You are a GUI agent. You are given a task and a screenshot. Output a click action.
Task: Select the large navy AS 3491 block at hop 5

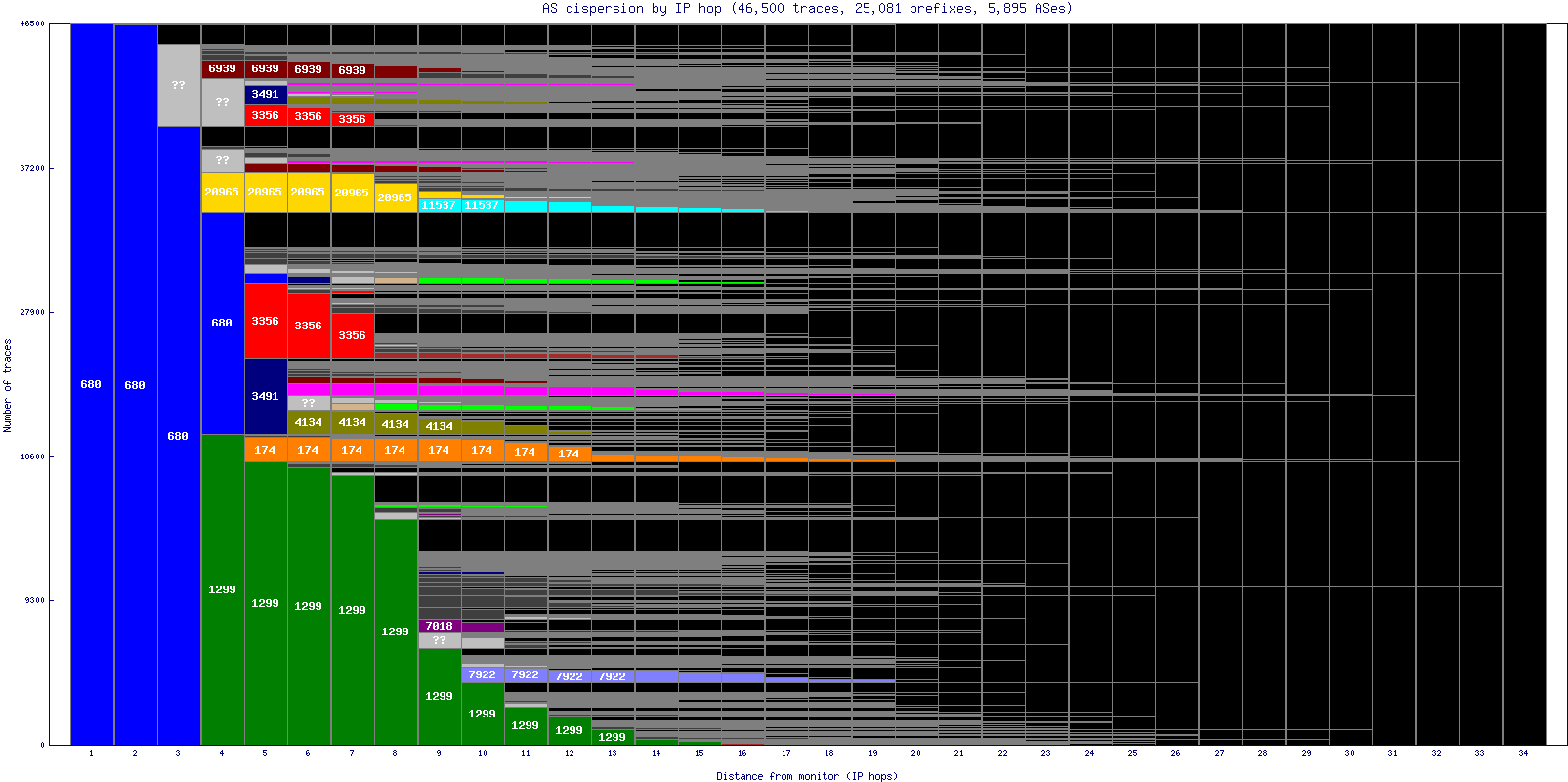266,396
